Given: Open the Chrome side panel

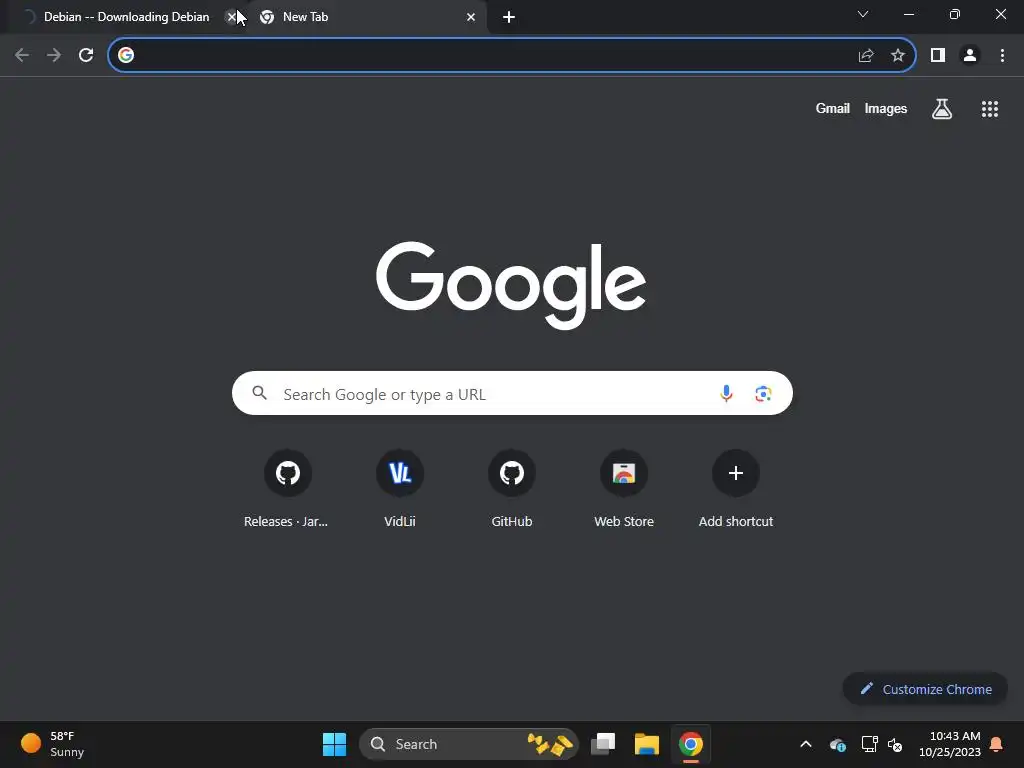Looking at the screenshot, I should point(938,56).
